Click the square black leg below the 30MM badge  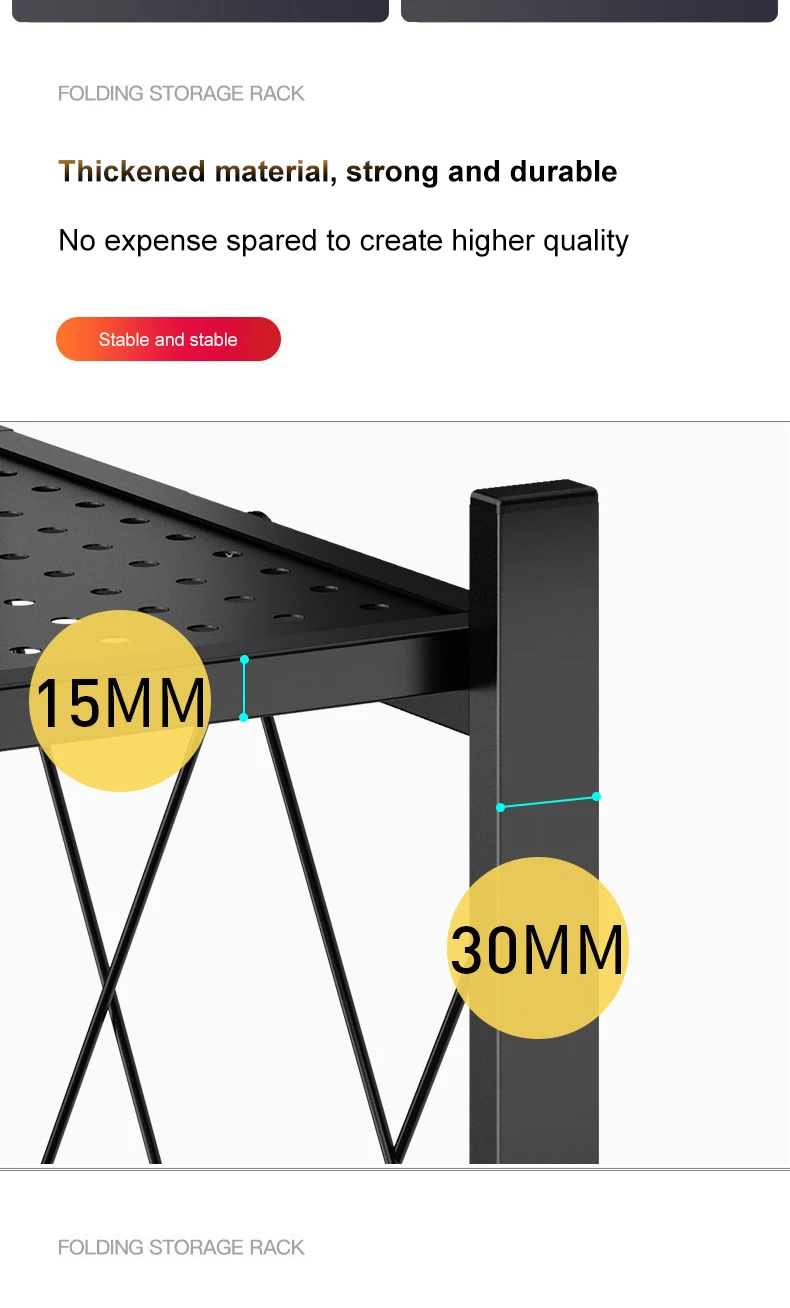(x=534, y=1100)
